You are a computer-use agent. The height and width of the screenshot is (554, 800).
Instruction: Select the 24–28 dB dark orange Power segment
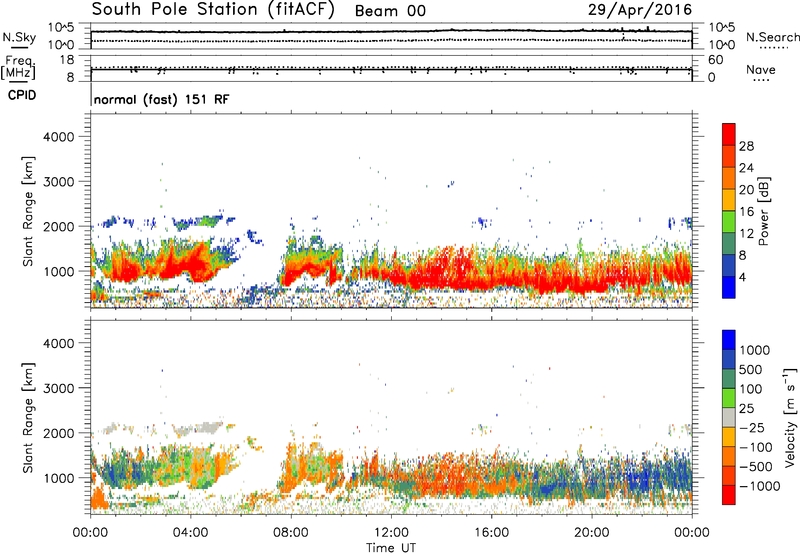tap(729, 157)
